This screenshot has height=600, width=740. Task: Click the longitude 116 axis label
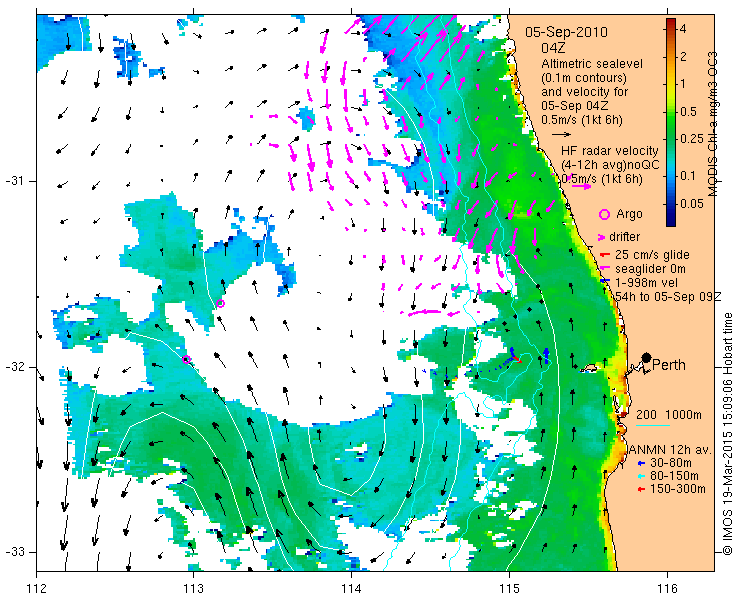[667, 588]
